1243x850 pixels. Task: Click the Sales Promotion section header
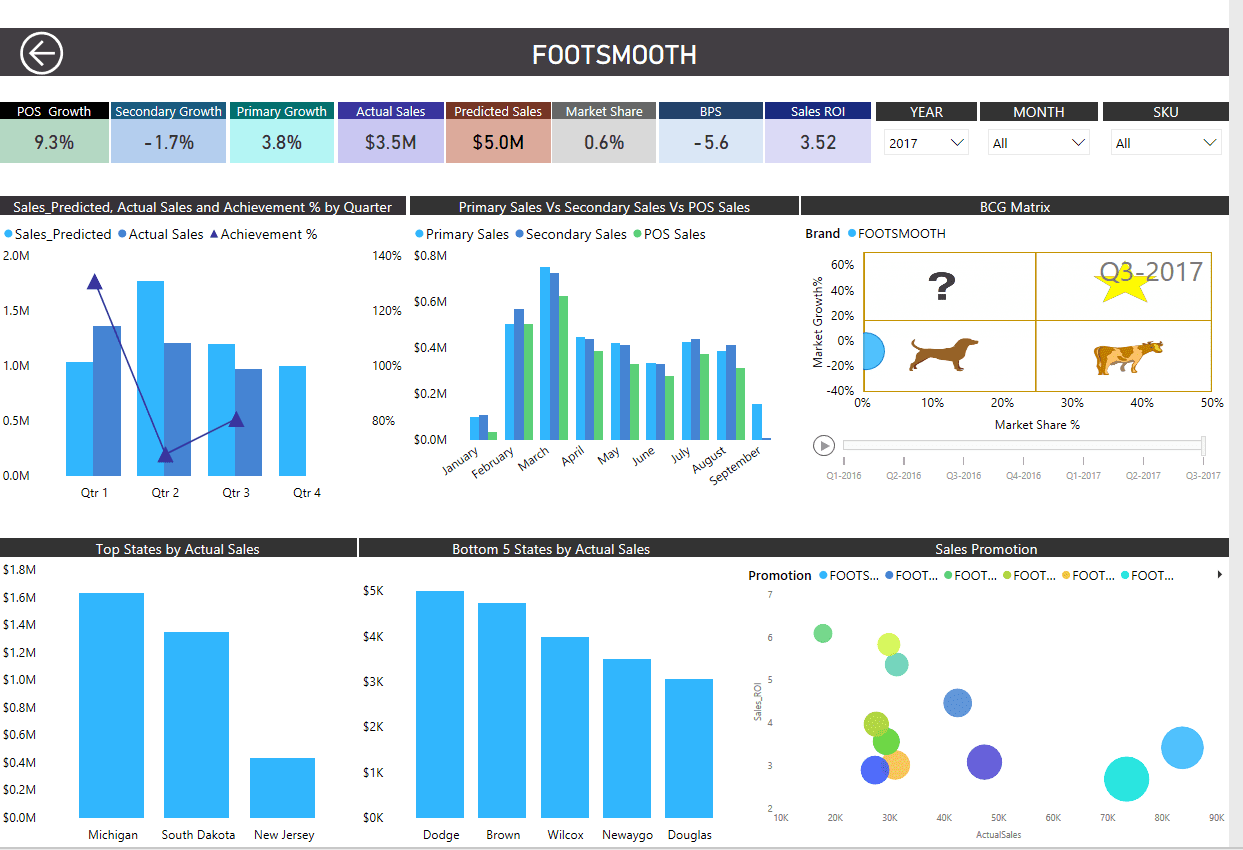986,548
